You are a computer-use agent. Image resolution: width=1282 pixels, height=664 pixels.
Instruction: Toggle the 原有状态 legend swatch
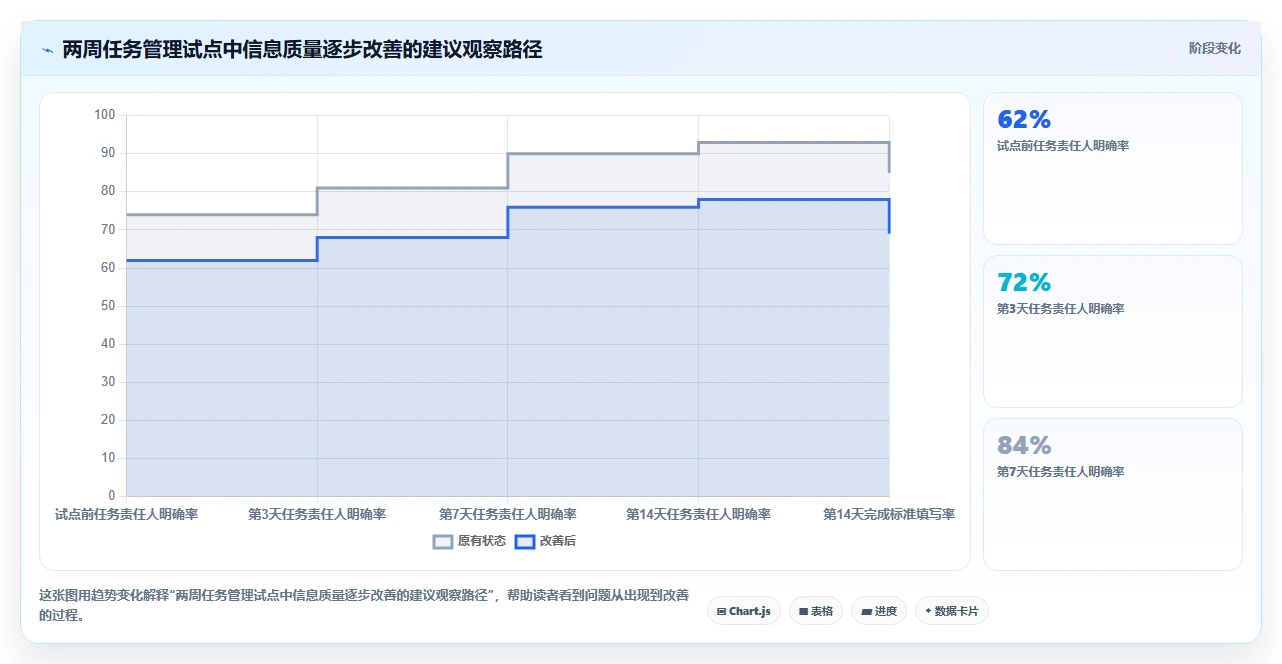[x=443, y=541]
